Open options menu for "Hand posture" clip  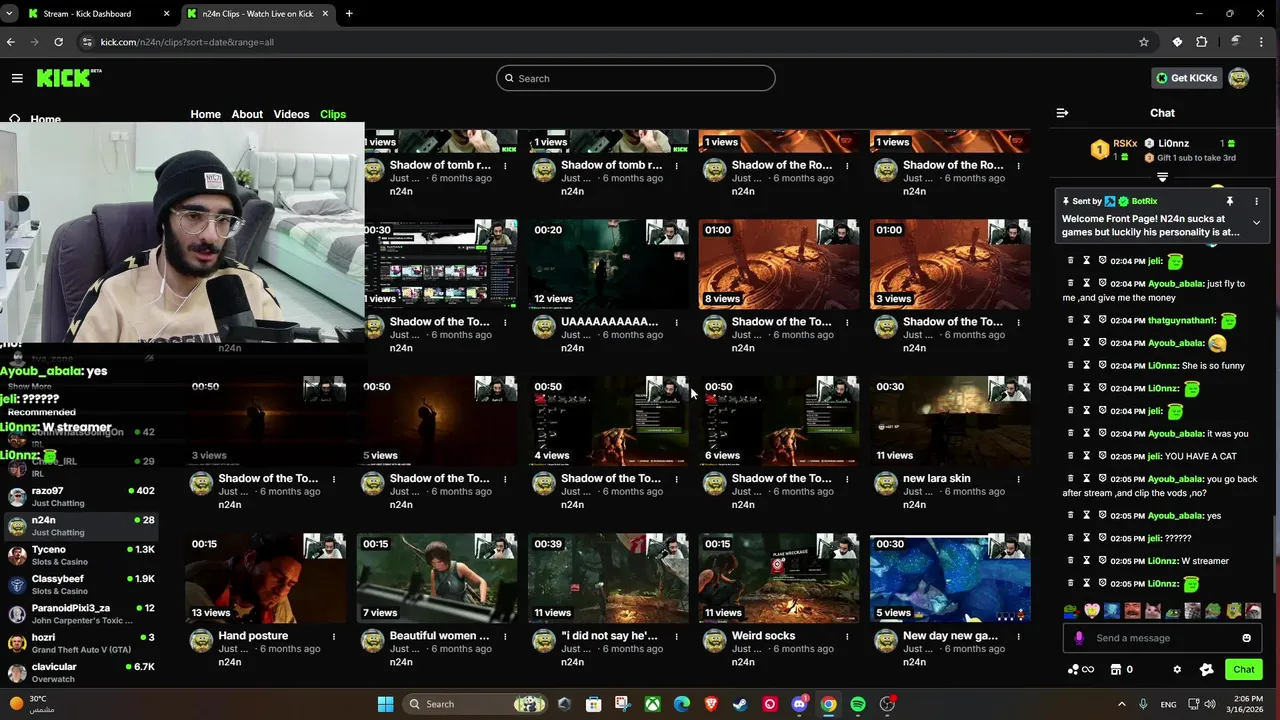tap(334, 636)
